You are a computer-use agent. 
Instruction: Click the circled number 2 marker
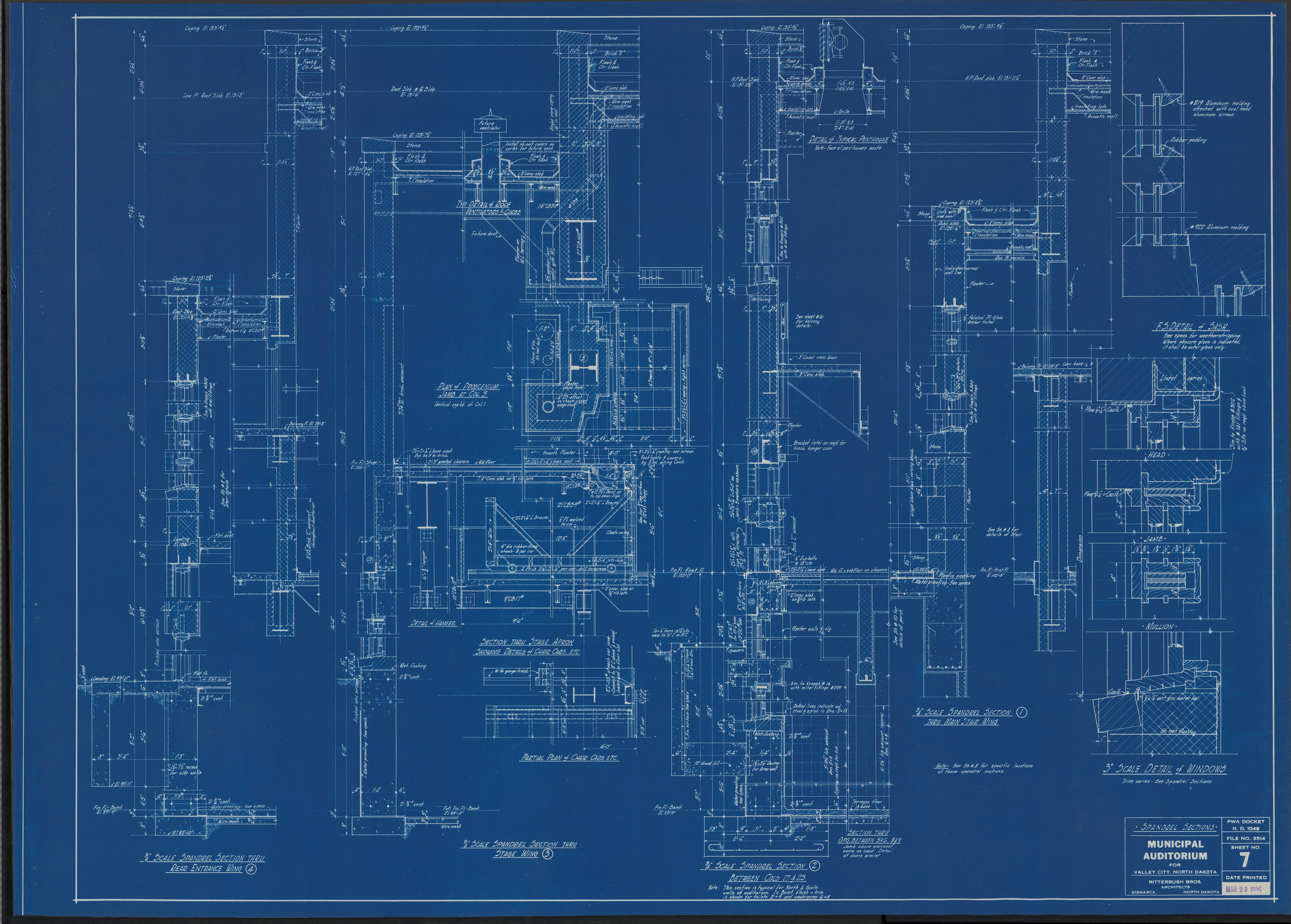pyautogui.click(x=814, y=867)
